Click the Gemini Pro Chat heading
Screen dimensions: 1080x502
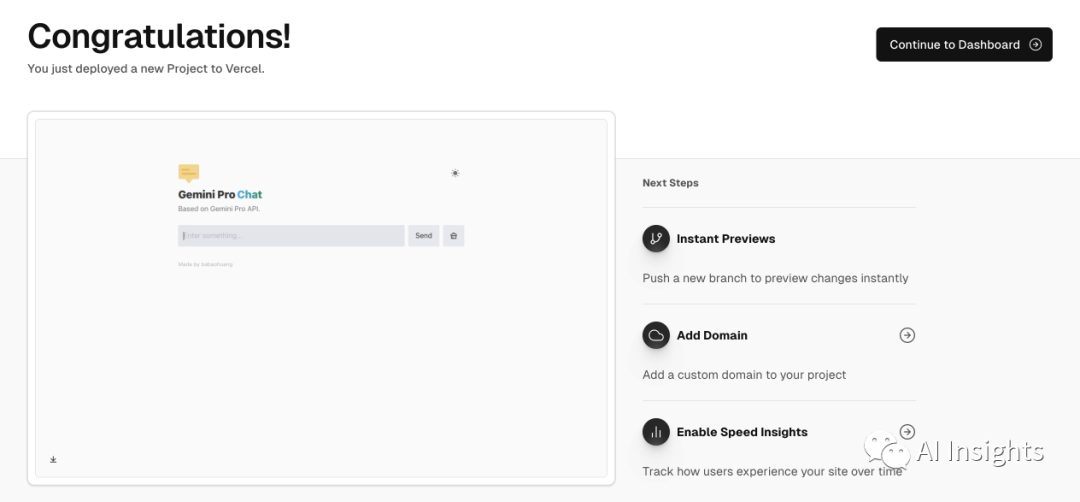click(x=220, y=194)
